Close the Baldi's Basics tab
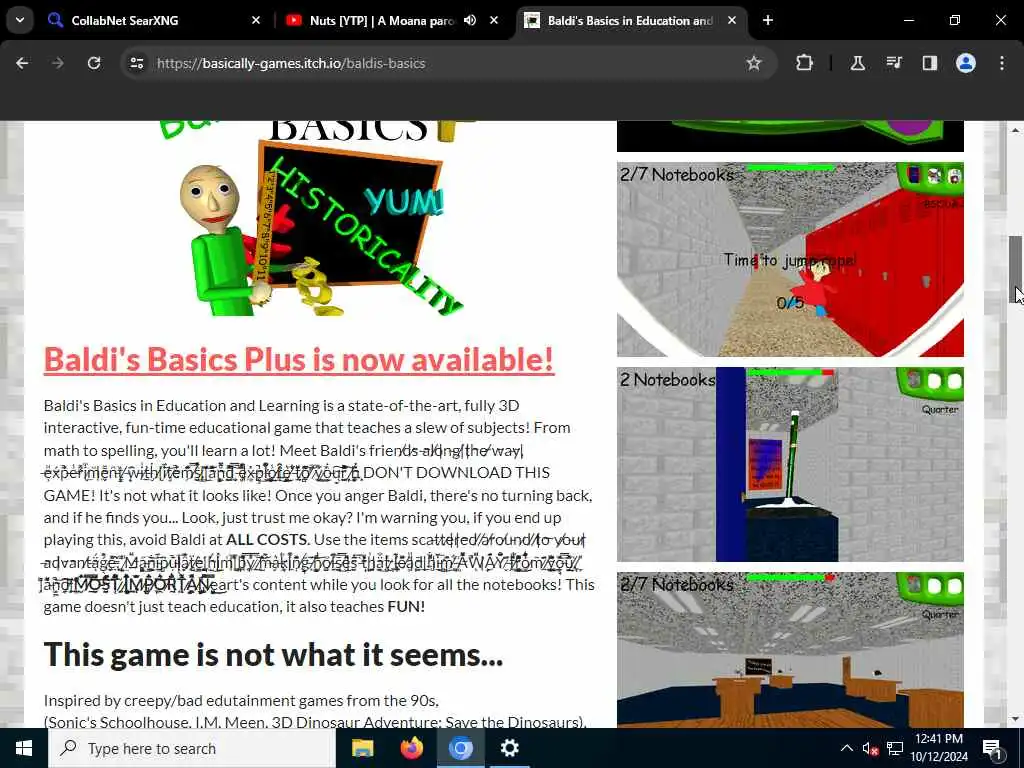Screen dimensions: 1024x768 pyautogui.click(x=732, y=20)
